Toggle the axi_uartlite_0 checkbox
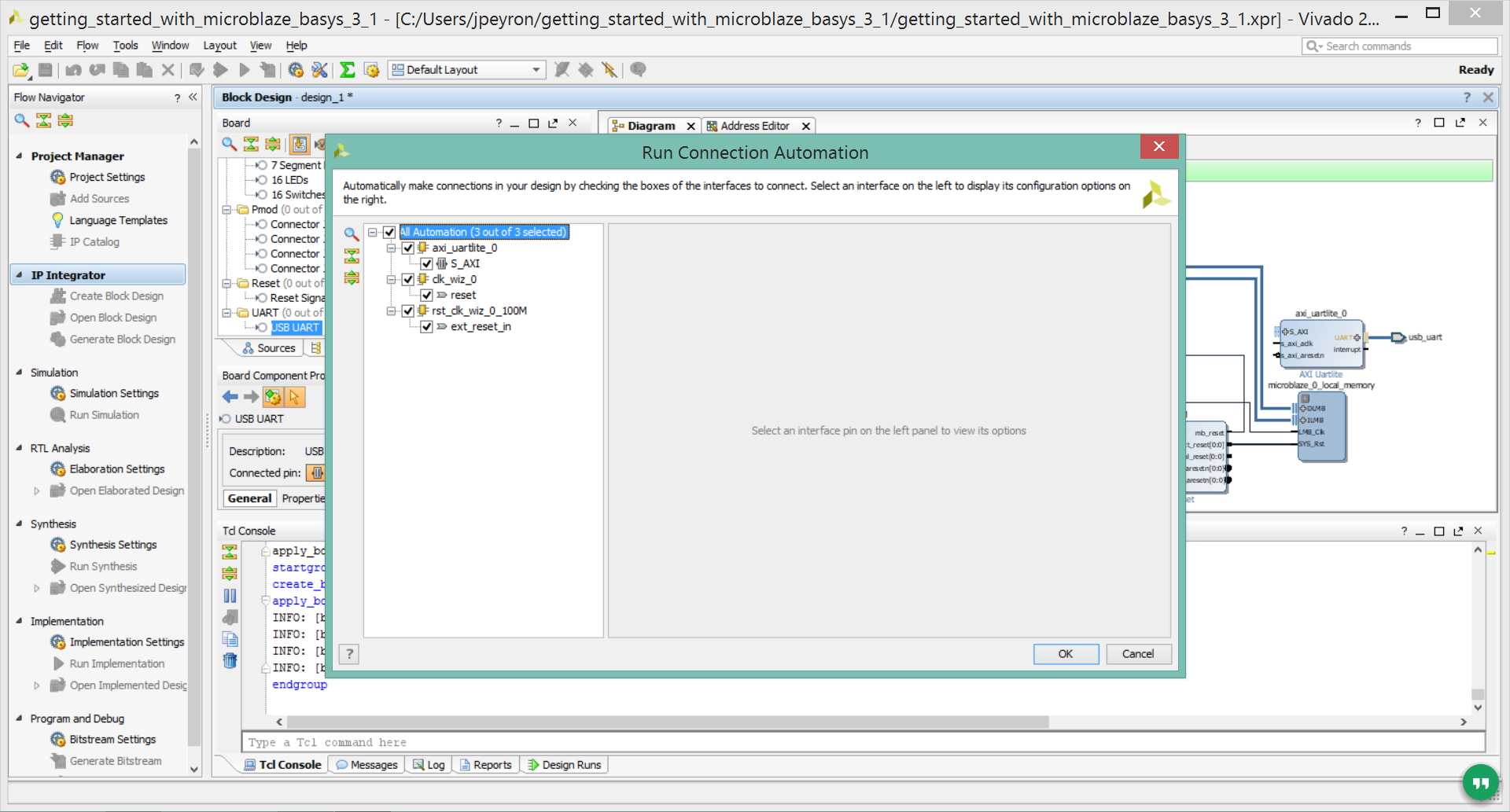This screenshot has height=812, width=1510. 407,248
